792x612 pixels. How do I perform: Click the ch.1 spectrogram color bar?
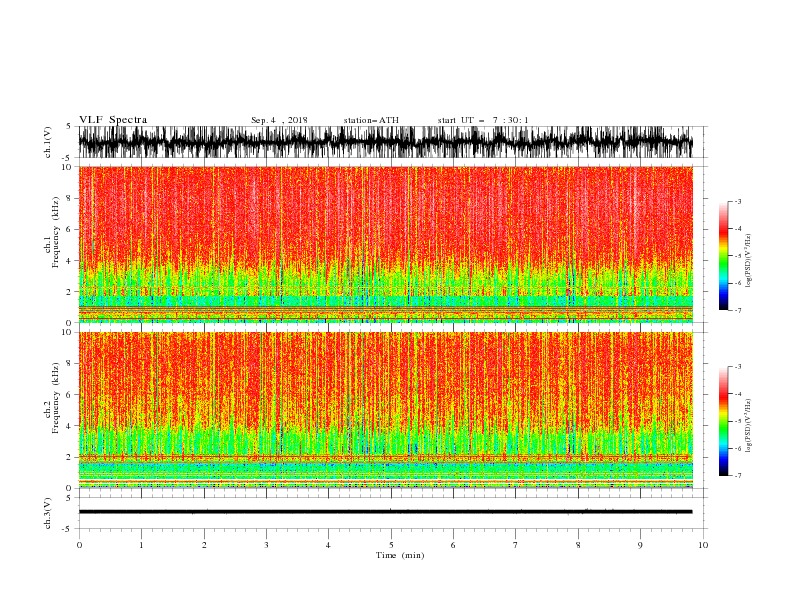click(723, 256)
